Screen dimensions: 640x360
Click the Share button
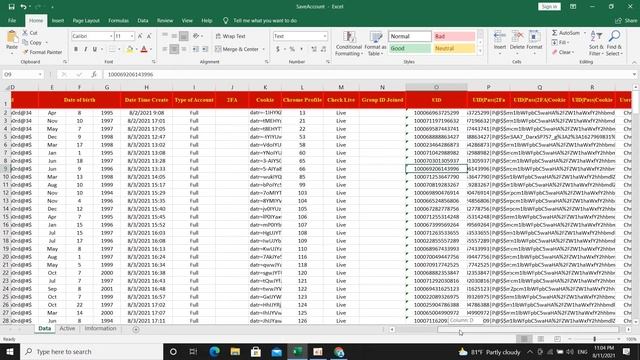coord(626,20)
